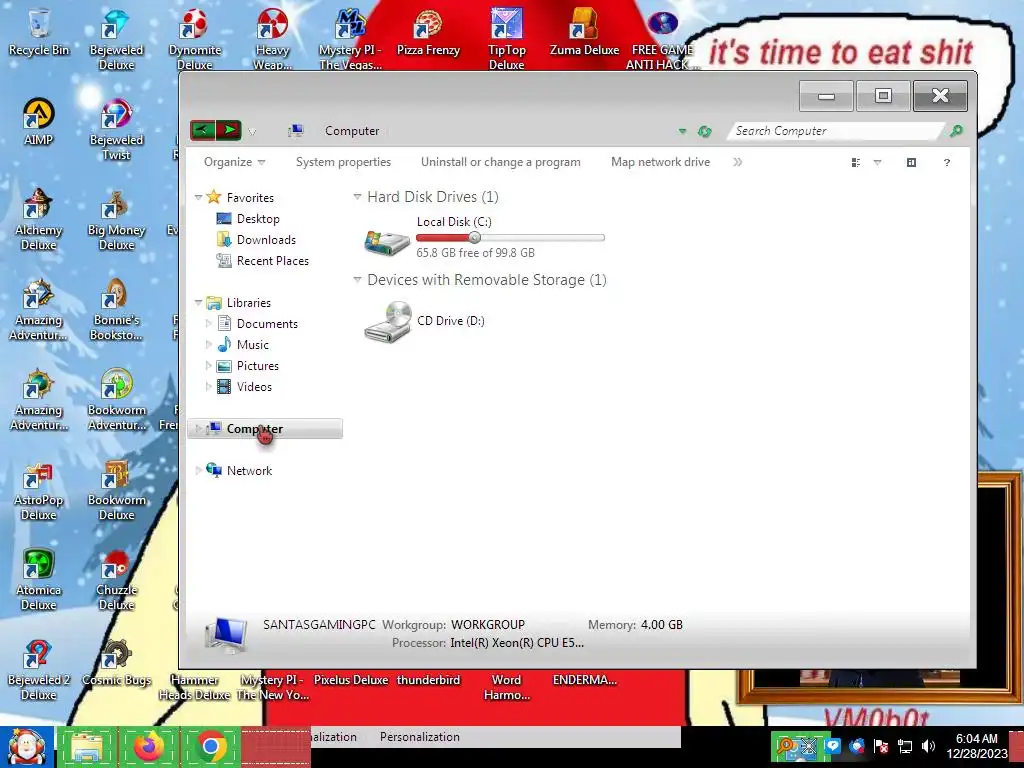Go forward with the forward arrow button

[x=229, y=131]
